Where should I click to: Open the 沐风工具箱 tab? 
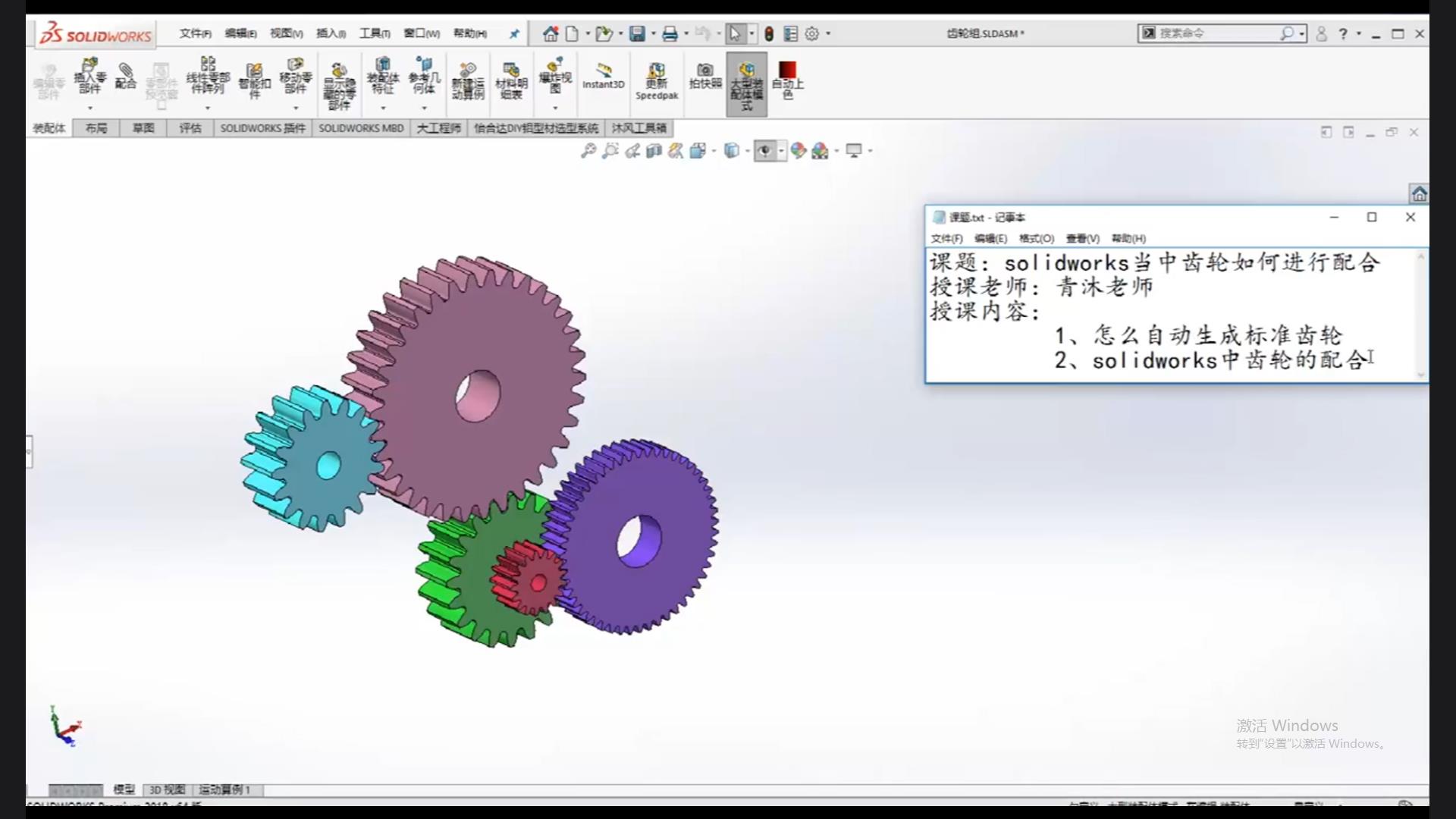639,128
